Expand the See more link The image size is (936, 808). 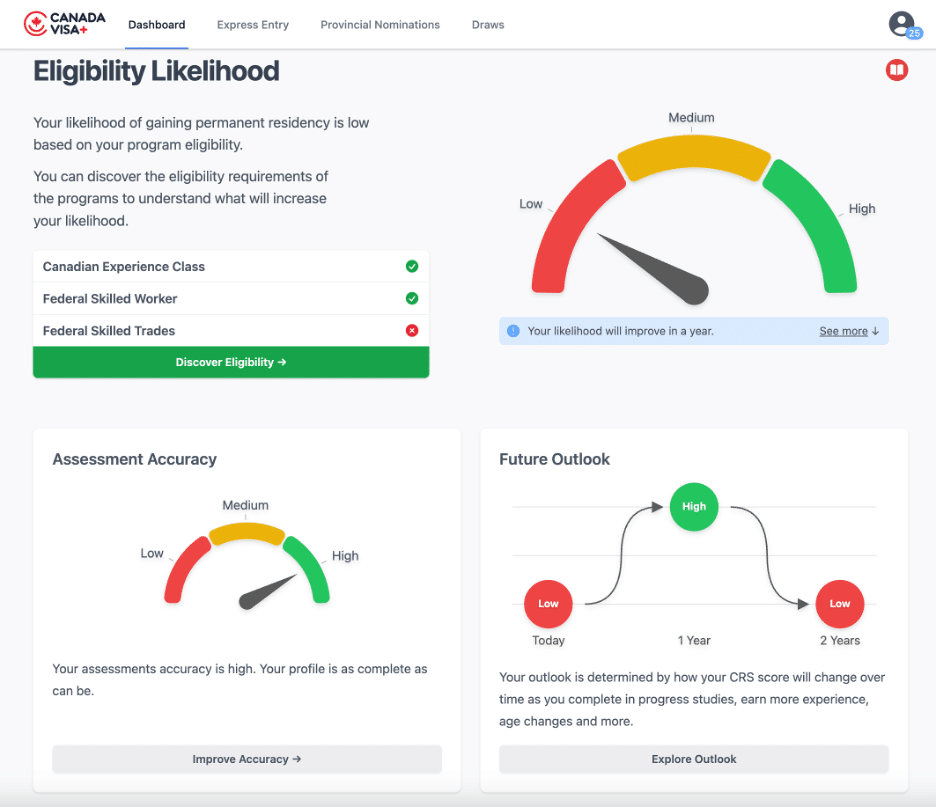pyautogui.click(x=848, y=331)
